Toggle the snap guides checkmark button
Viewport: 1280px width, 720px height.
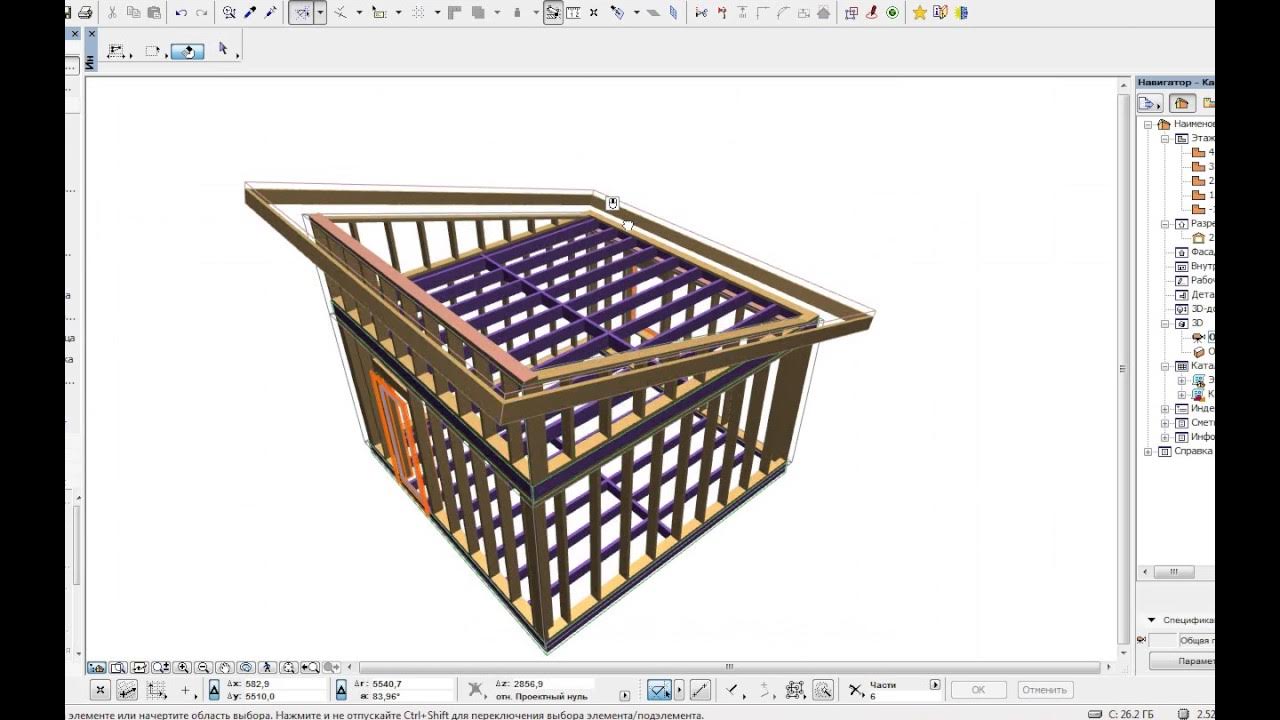(x=659, y=690)
